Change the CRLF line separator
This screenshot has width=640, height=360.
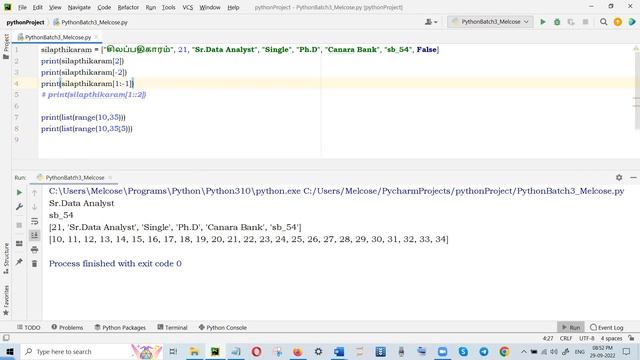pos(566,338)
